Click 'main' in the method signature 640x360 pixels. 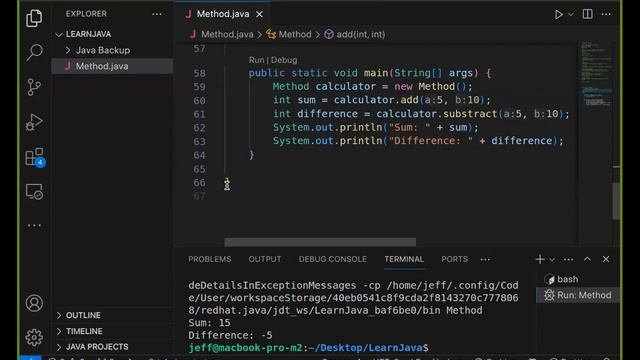pos(376,73)
